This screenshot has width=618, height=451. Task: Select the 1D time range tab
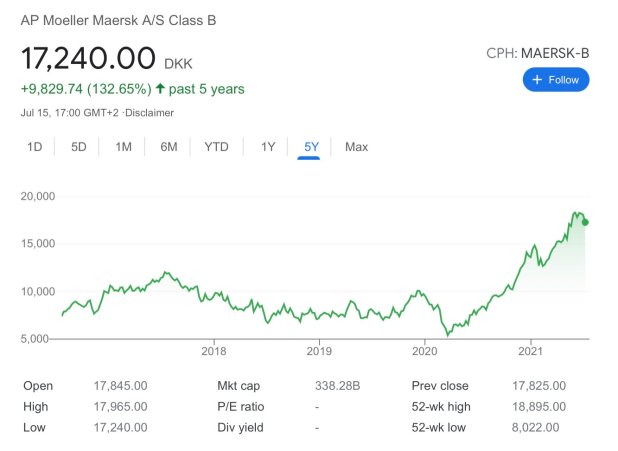click(x=35, y=147)
